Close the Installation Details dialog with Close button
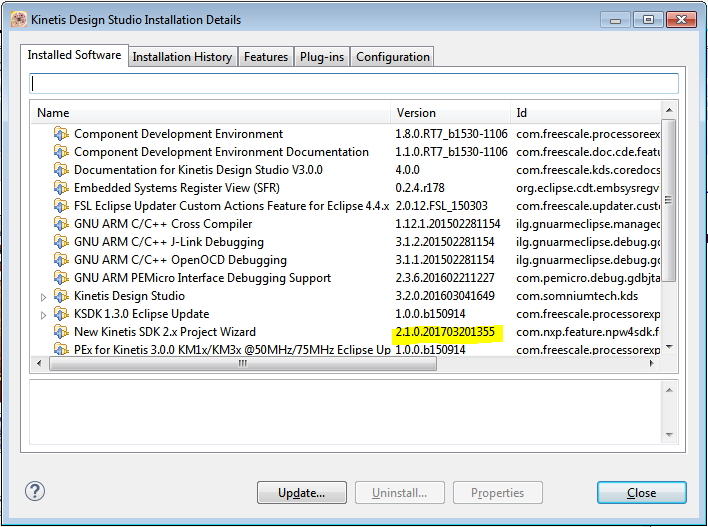 642,493
